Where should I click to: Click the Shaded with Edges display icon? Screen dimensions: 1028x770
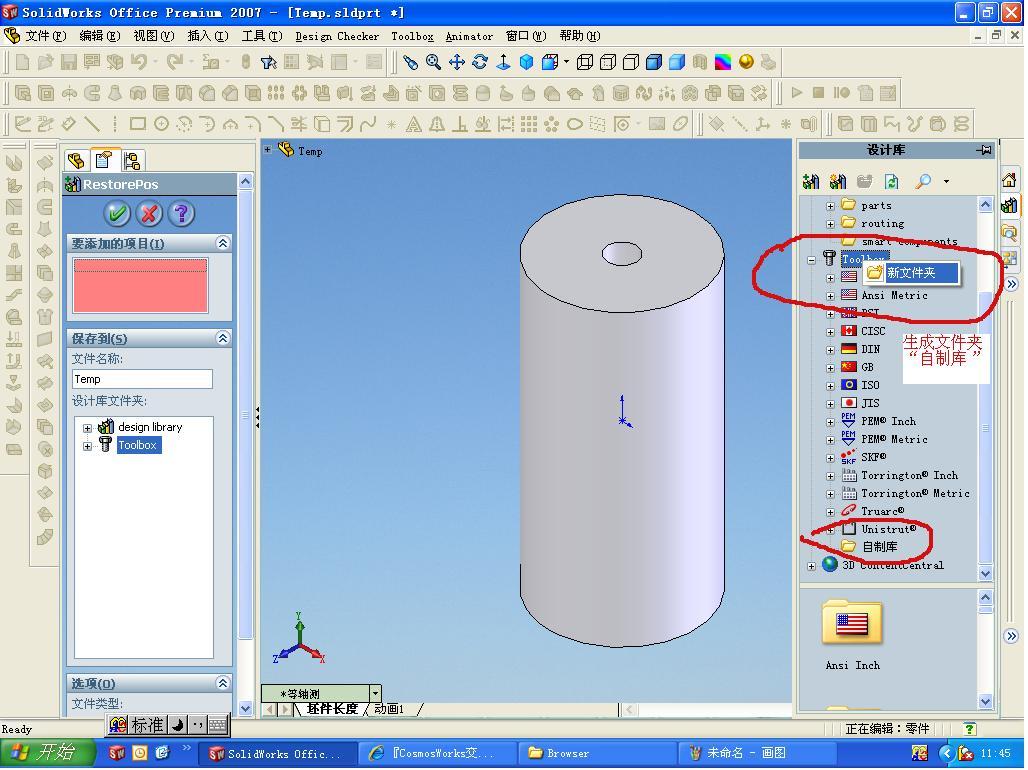(x=654, y=62)
